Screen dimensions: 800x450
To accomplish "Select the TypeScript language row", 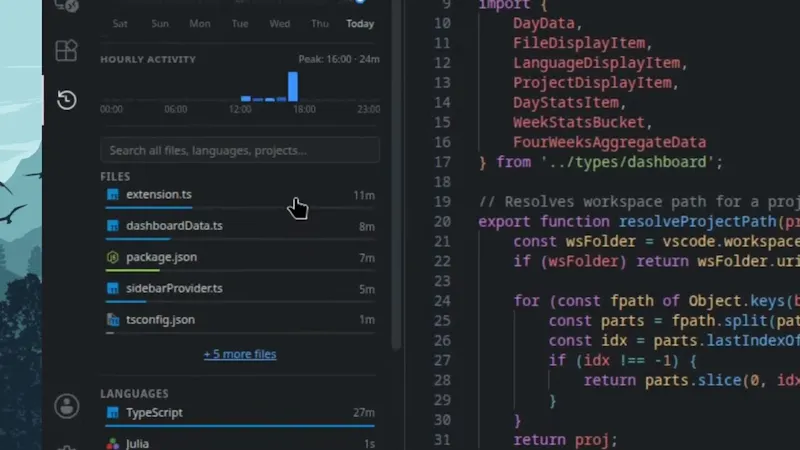I will coord(240,416).
